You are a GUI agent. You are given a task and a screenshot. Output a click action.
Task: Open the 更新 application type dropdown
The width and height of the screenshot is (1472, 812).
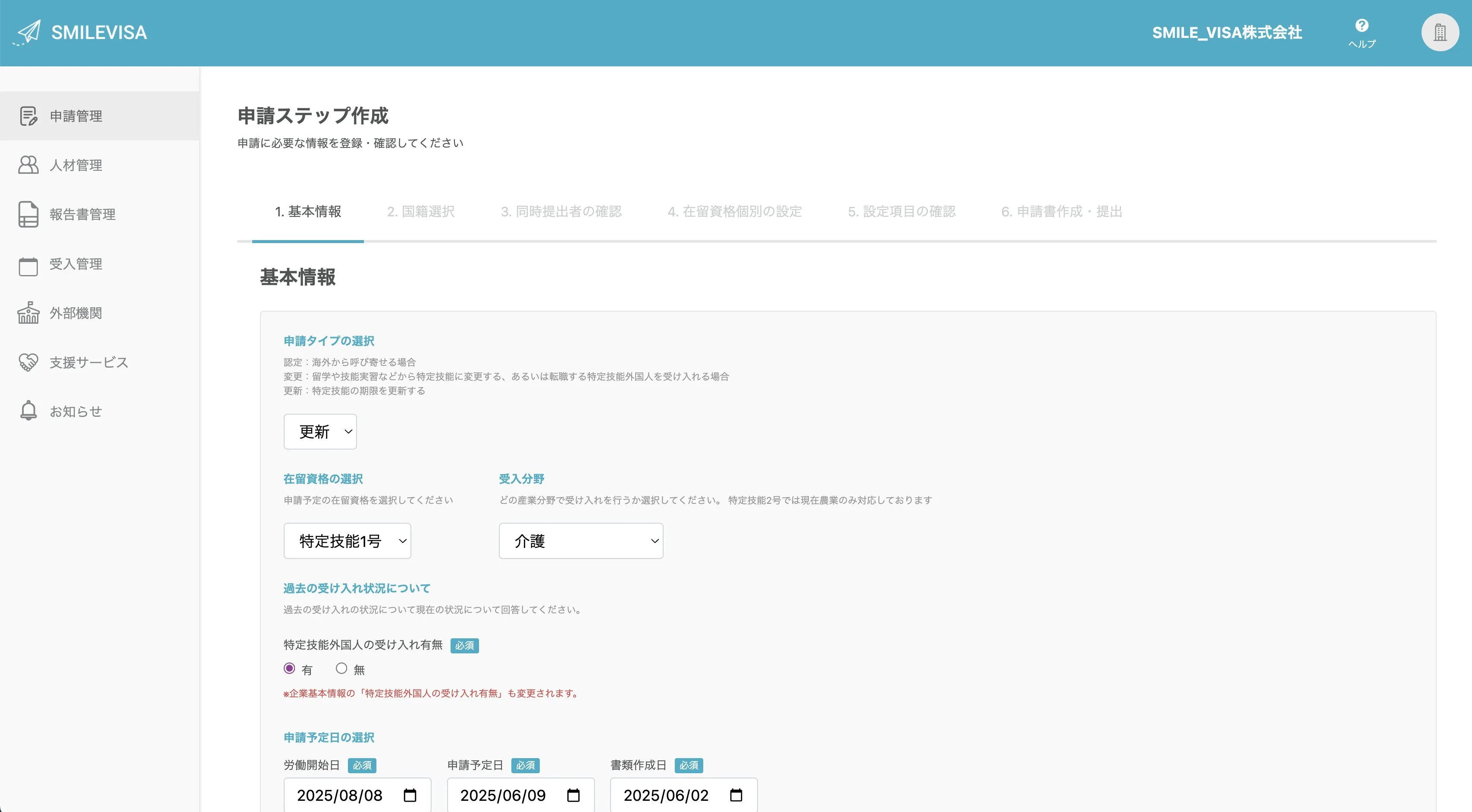(320, 432)
